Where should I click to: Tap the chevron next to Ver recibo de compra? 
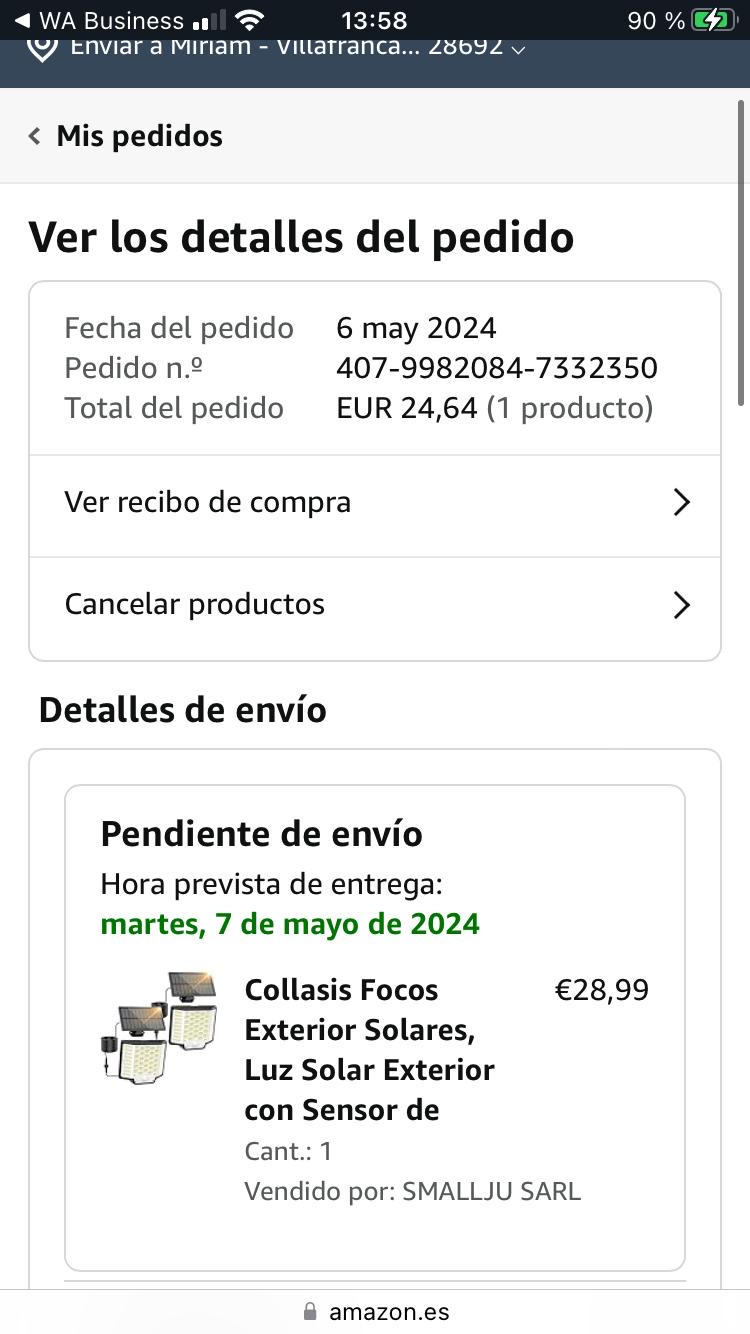(682, 502)
